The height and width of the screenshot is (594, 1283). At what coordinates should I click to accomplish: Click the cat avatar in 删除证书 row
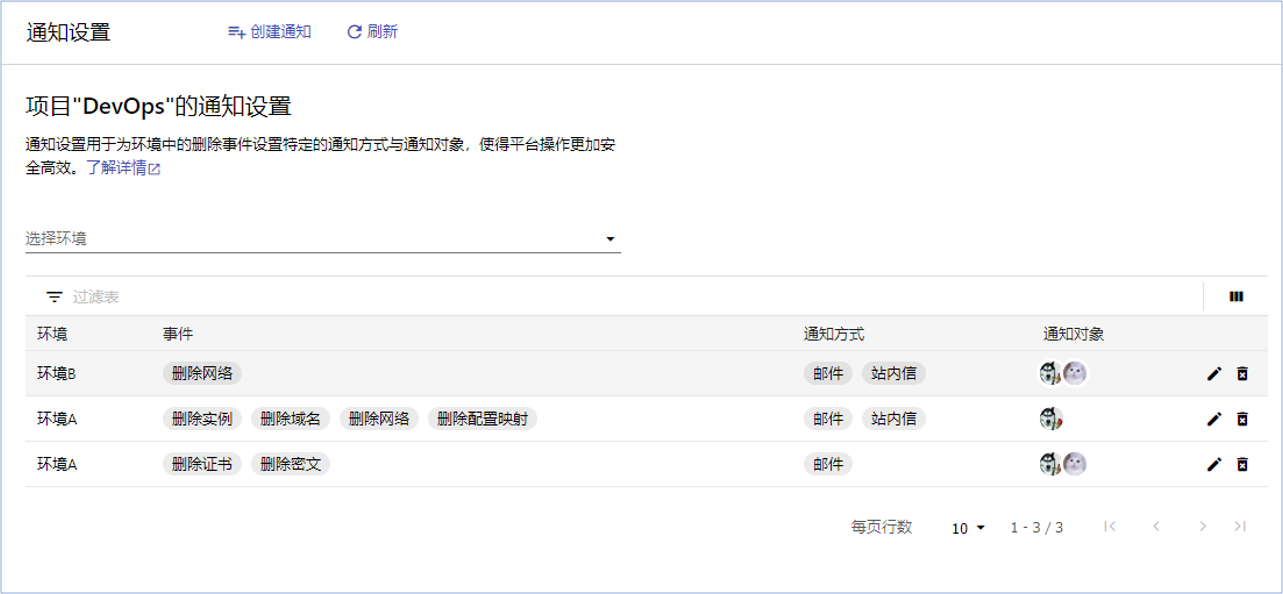coord(1075,464)
